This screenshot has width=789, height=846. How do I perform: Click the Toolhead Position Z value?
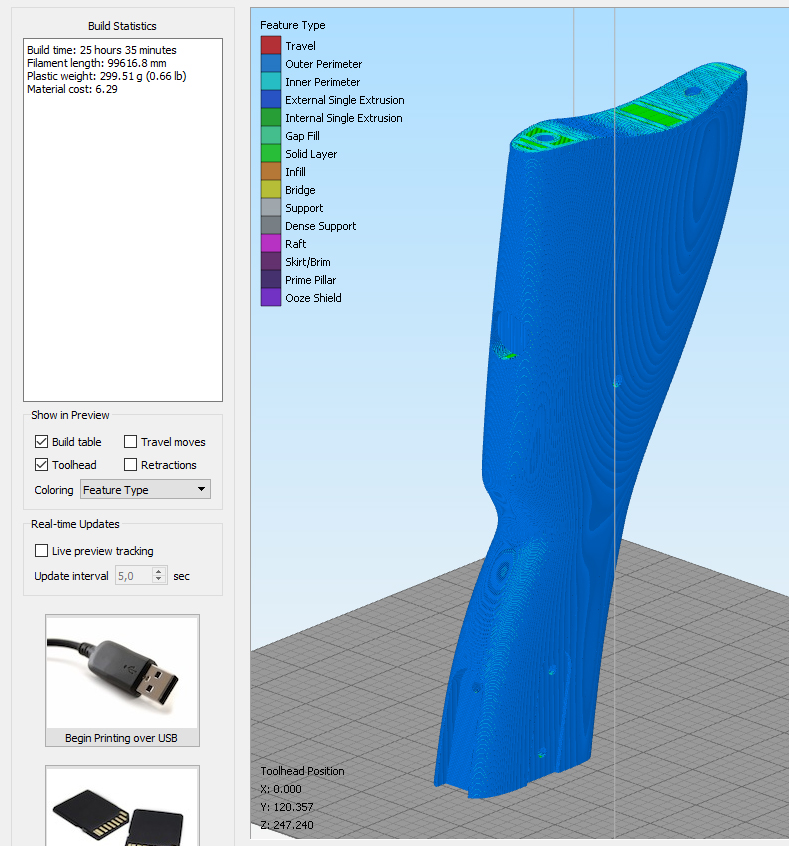287,824
